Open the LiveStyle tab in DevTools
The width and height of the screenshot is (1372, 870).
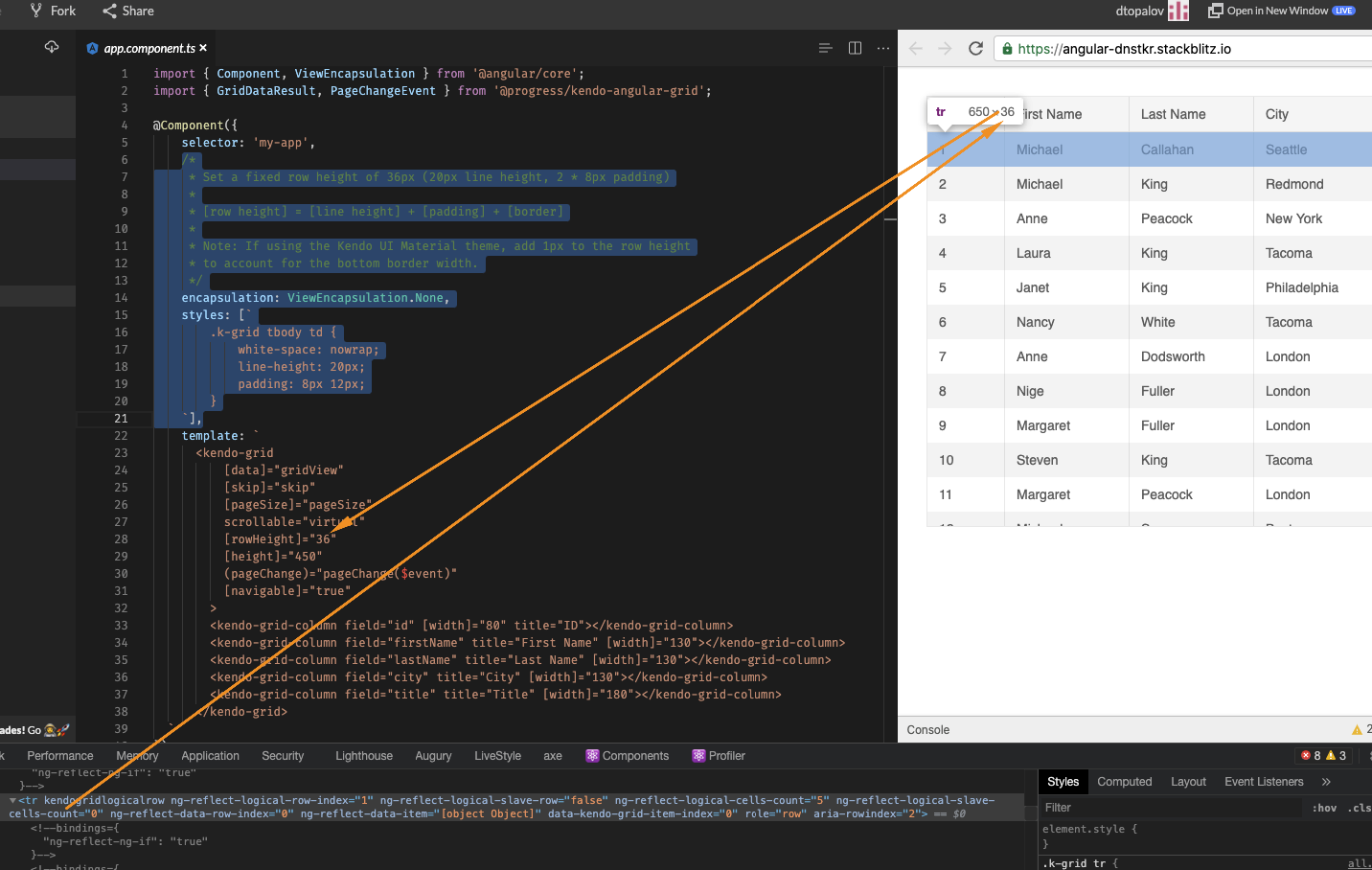(x=497, y=756)
